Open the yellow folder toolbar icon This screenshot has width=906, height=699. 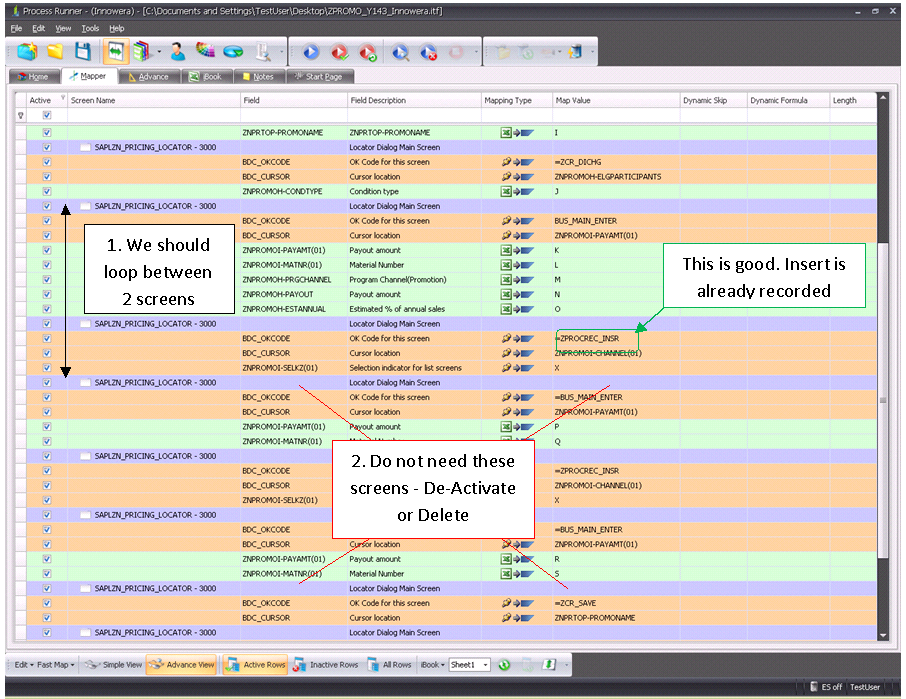point(55,51)
